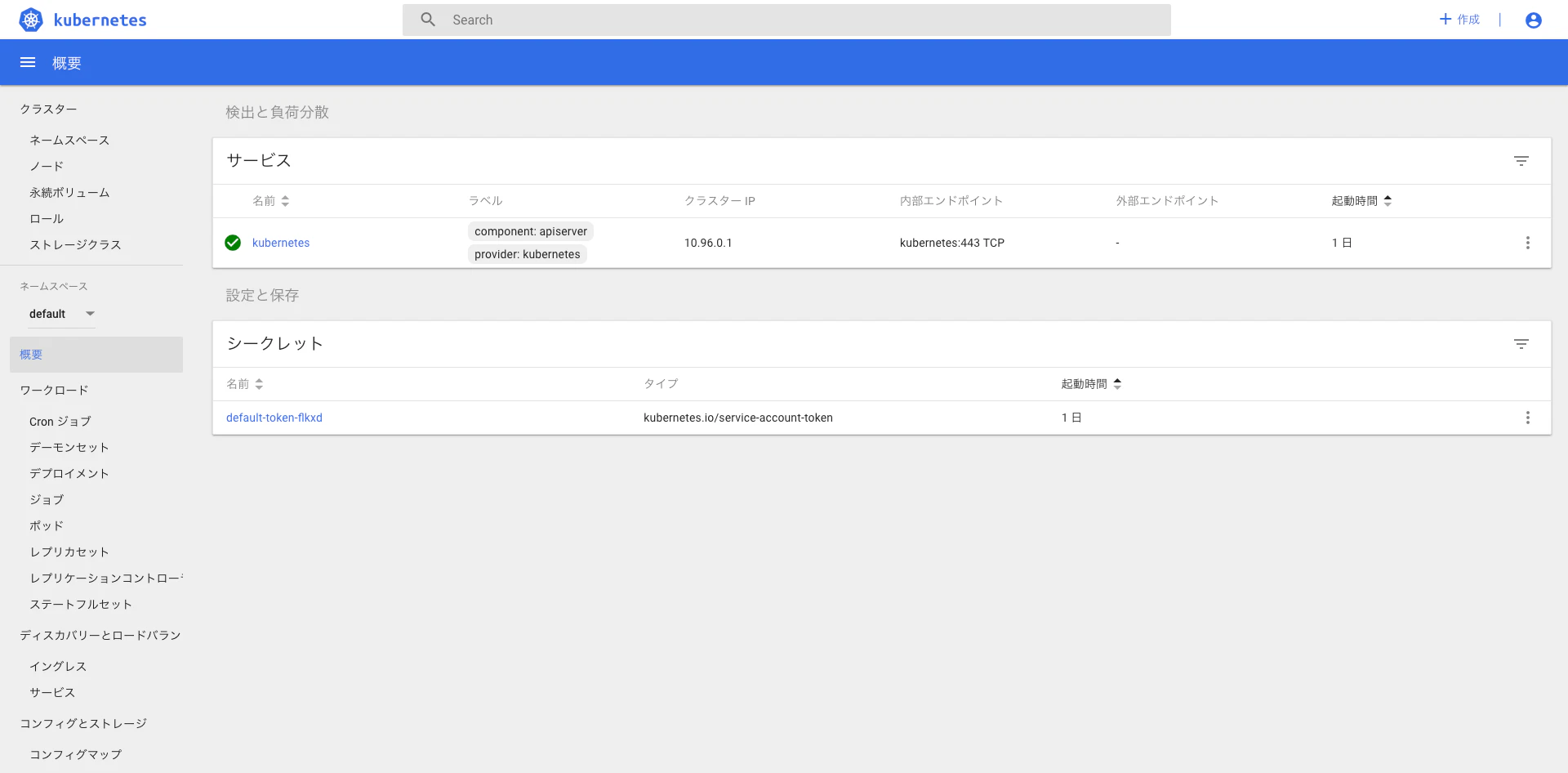Click the タイプ column header
Image resolution: width=1568 pixels, height=773 pixels.
click(x=661, y=384)
